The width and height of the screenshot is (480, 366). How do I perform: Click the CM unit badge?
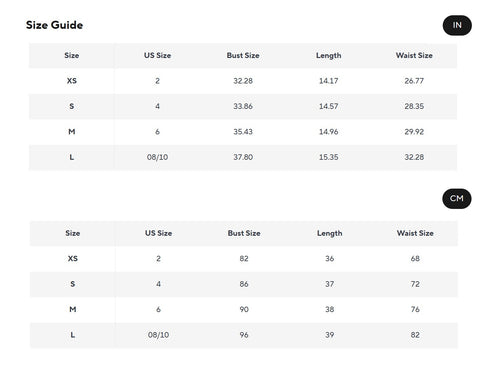457,199
